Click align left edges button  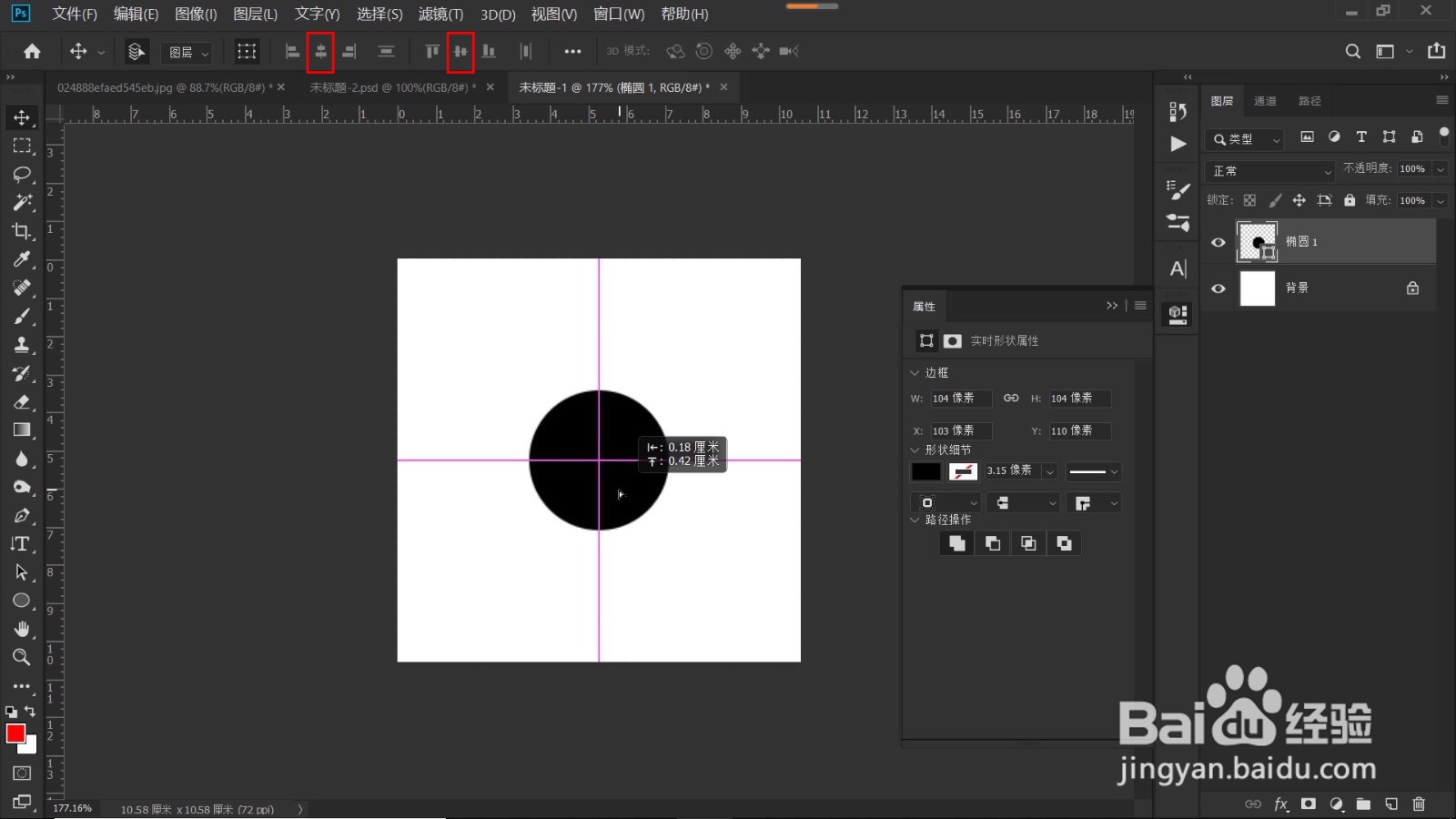(x=292, y=52)
